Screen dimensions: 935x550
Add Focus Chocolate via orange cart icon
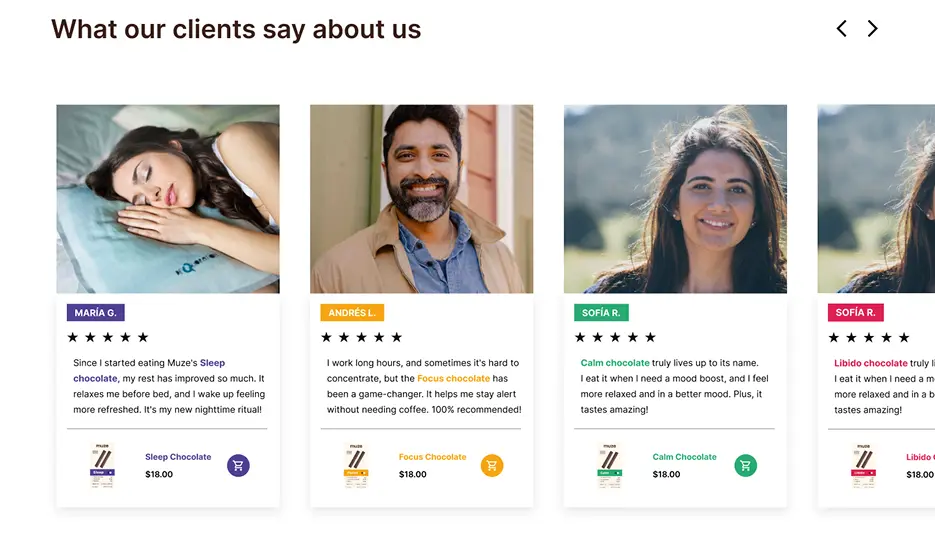point(492,466)
